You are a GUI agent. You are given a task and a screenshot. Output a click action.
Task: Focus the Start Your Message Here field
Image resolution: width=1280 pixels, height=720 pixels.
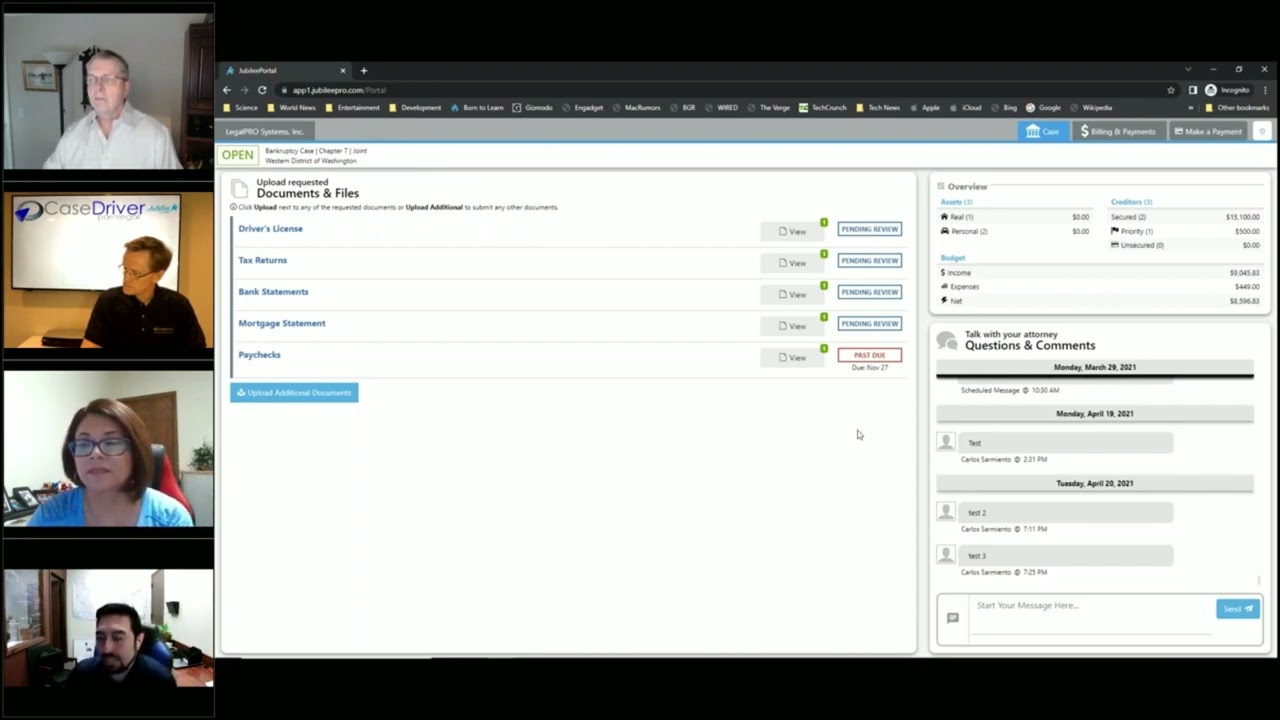click(x=1090, y=615)
